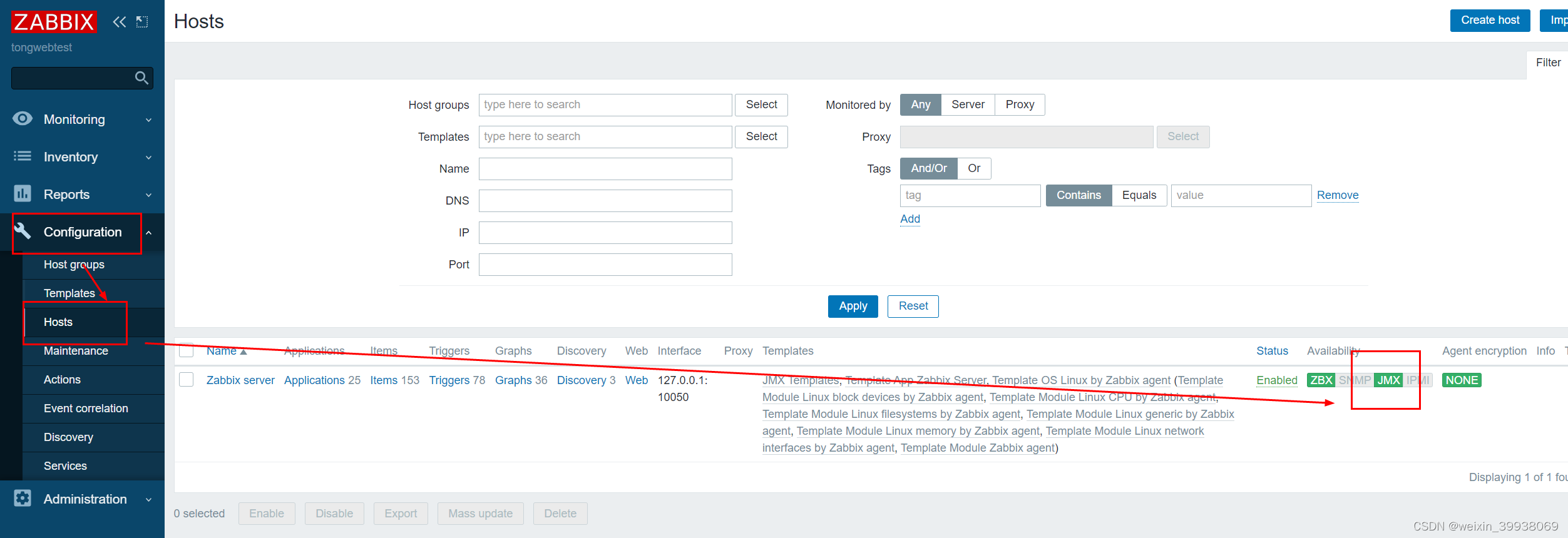
Task: Choose And/Or tag evaluation
Action: pyautogui.click(x=928, y=168)
